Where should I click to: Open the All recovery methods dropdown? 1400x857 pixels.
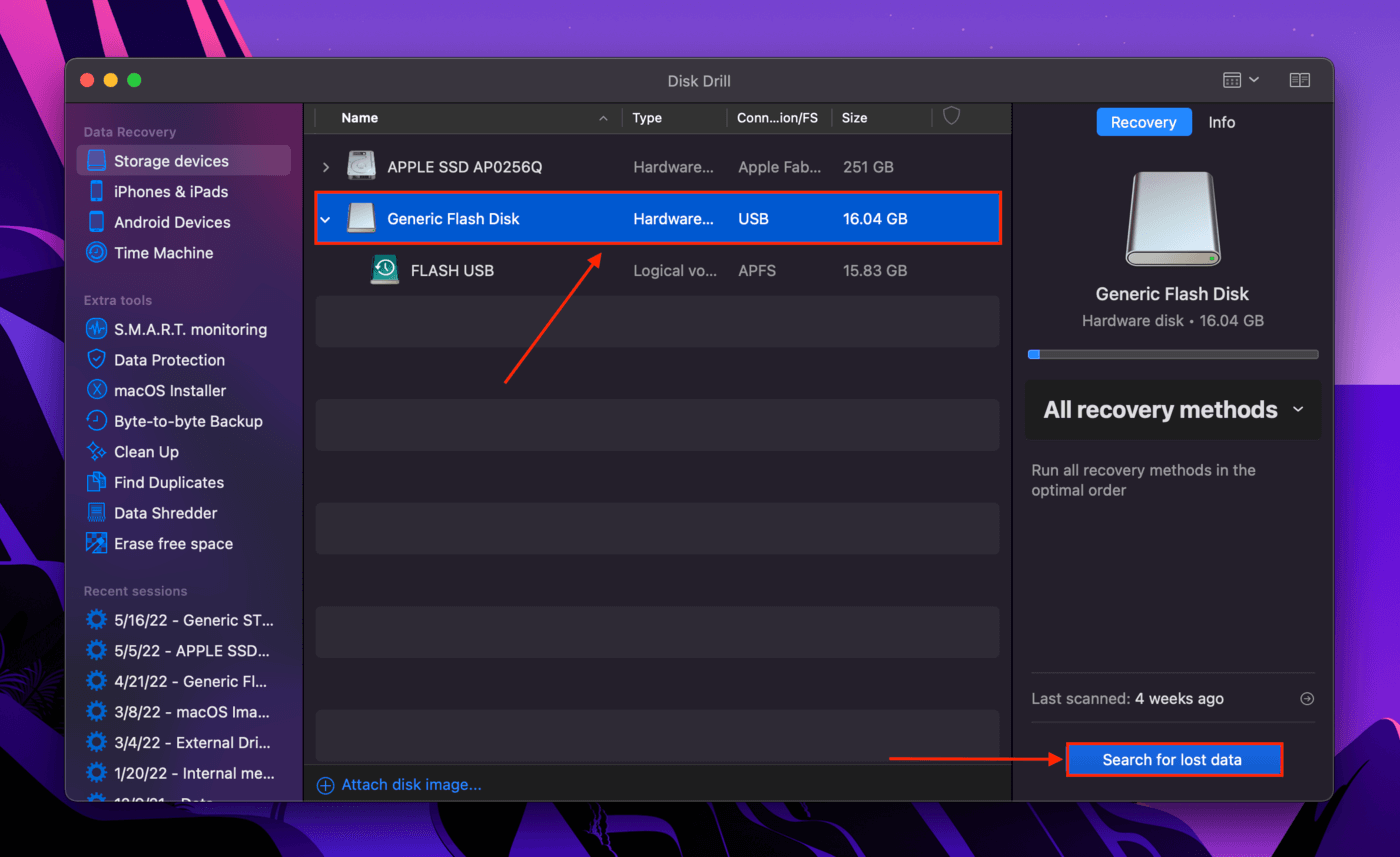click(x=1173, y=410)
